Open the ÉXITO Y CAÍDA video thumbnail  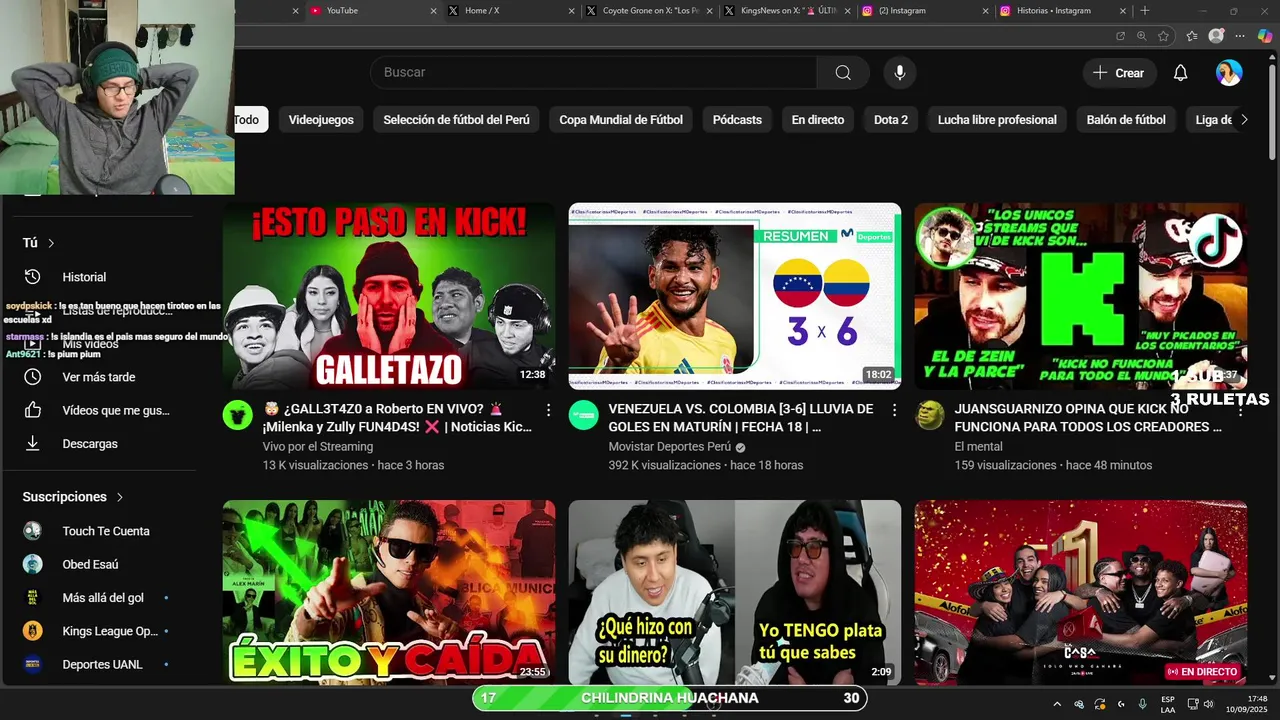(389, 592)
